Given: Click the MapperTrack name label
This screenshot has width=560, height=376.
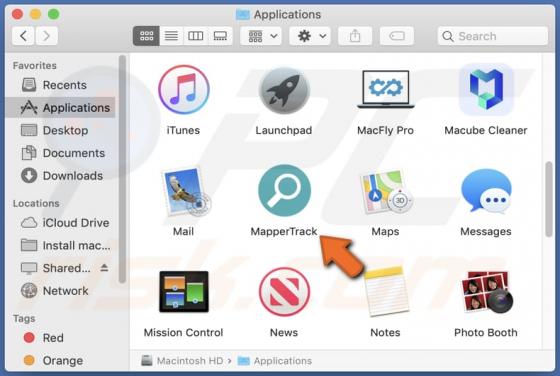Looking at the screenshot, I should point(284,231).
